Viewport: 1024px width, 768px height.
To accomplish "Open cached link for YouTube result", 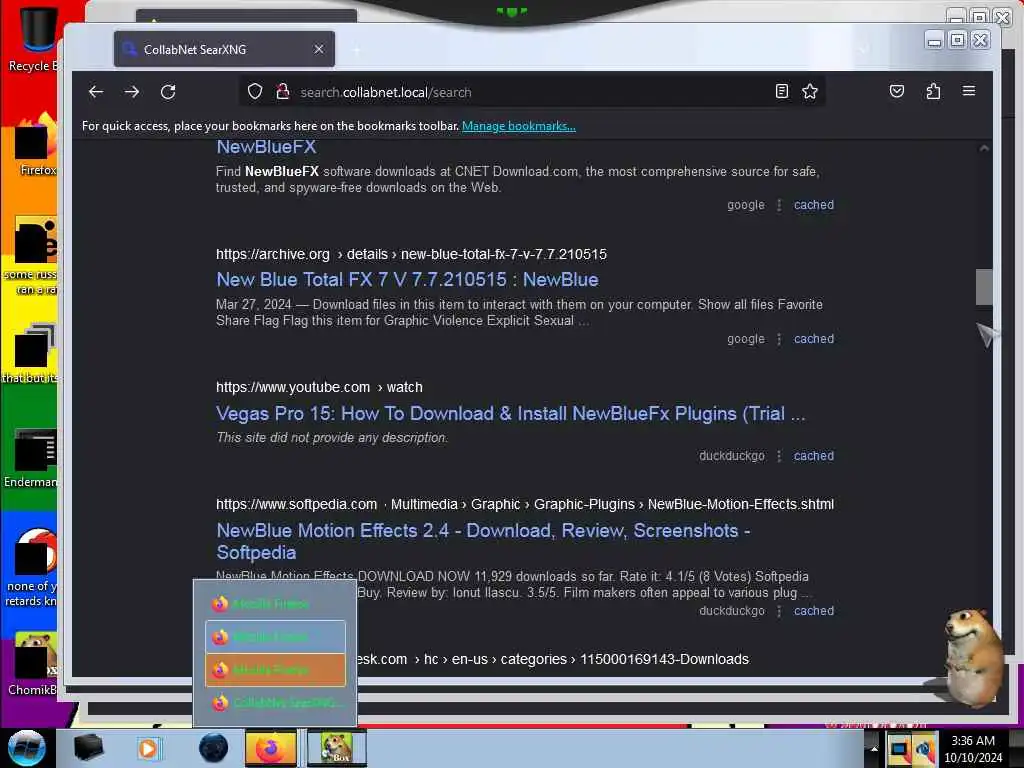I will point(814,456).
